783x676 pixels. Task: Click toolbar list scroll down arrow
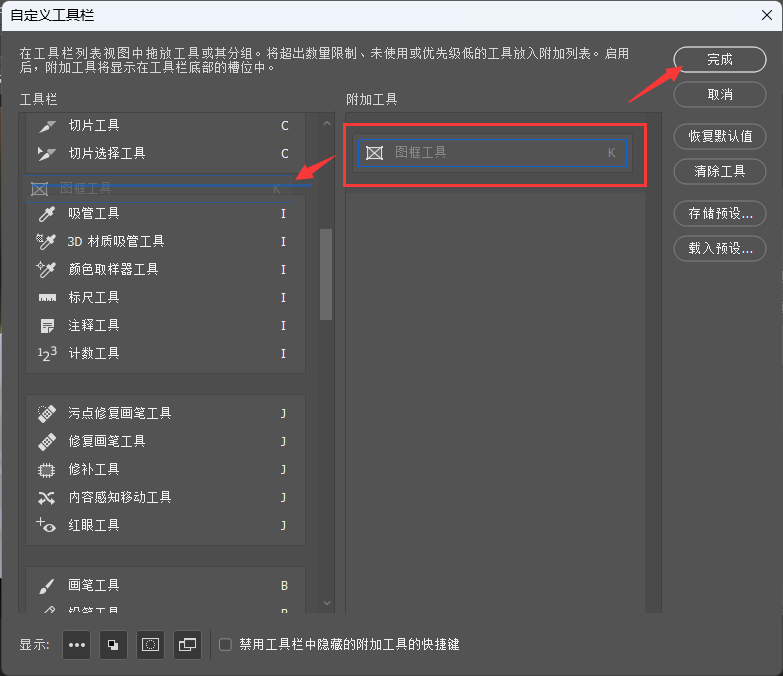pos(327,603)
